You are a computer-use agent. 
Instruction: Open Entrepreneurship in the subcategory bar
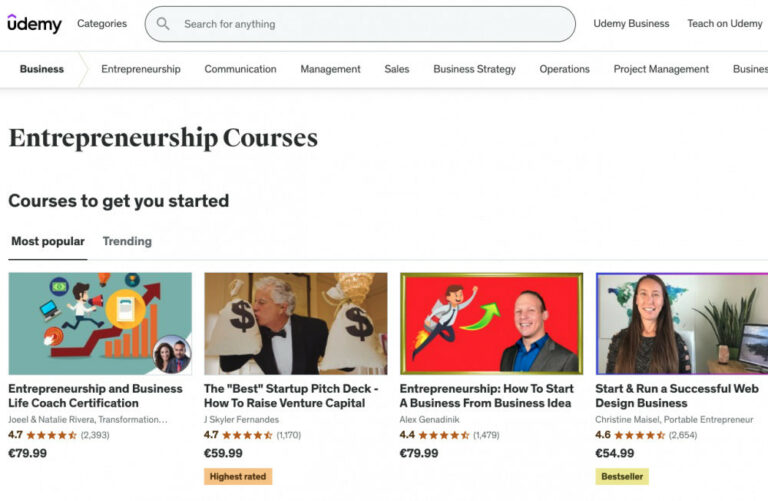(141, 69)
